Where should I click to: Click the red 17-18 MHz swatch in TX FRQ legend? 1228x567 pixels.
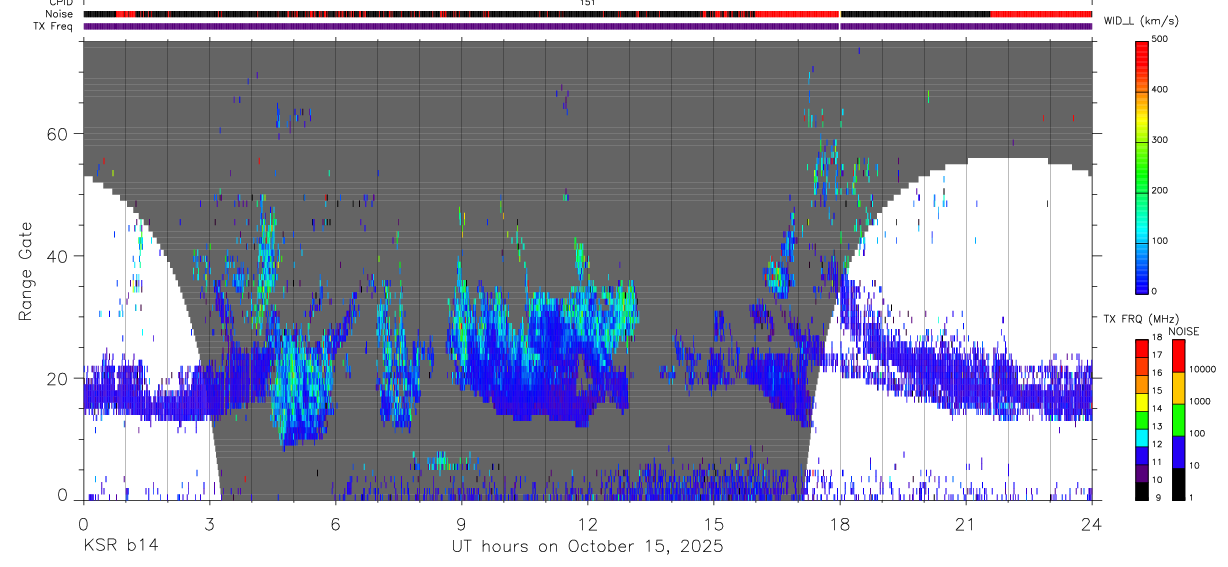click(x=1142, y=348)
